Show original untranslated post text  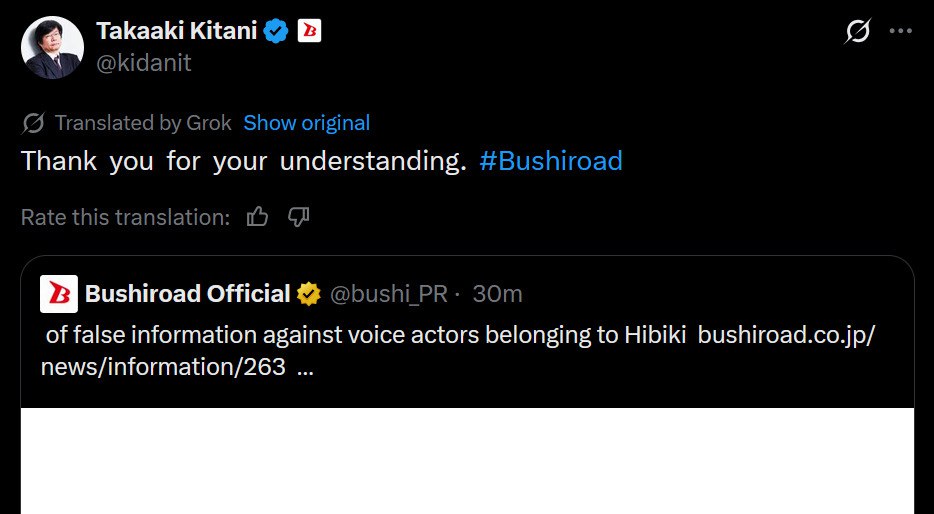306,123
